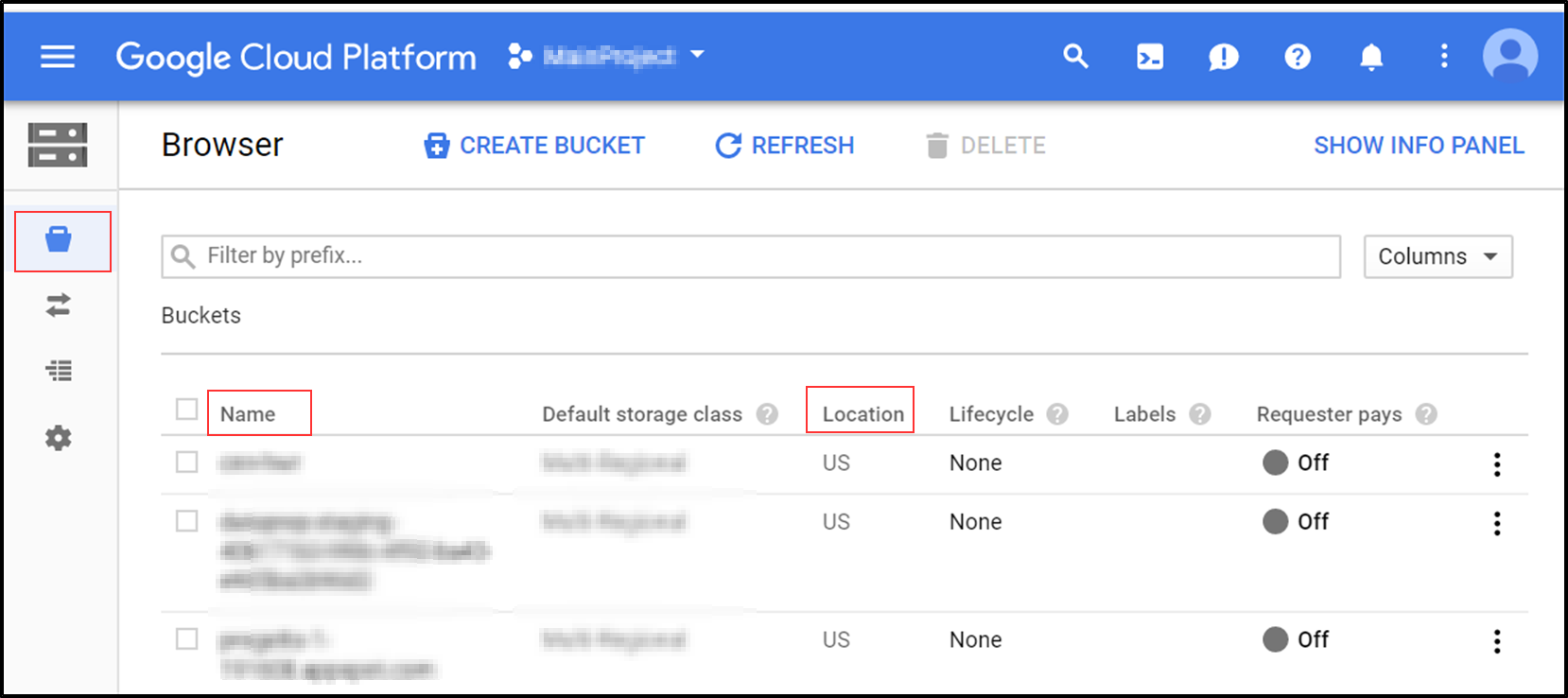Toggle Requester pays for first bucket
The image size is (1568, 698).
pyautogui.click(x=1296, y=462)
